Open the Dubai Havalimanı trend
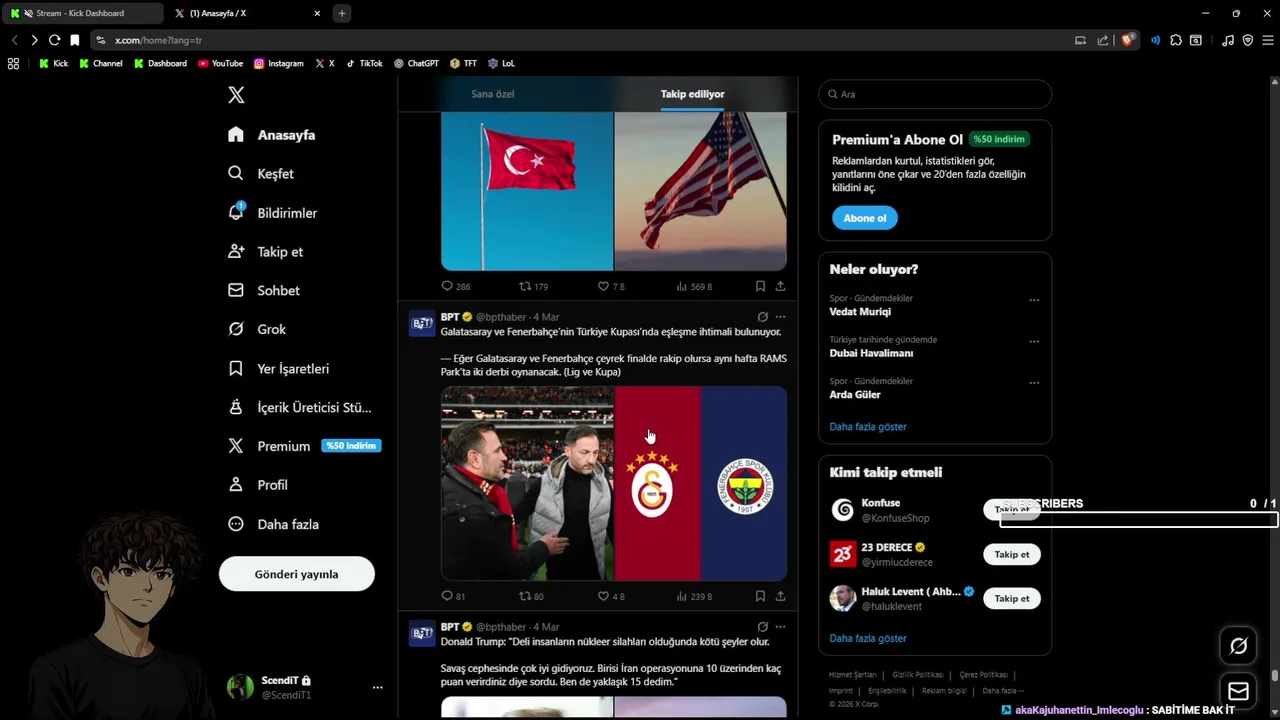This screenshot has height=720, width=1280. click(871, 353)
